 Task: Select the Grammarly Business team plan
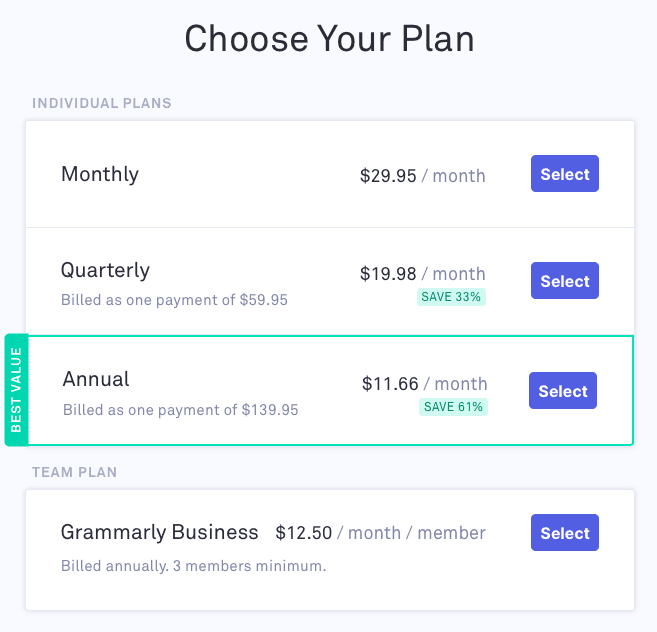564,533
